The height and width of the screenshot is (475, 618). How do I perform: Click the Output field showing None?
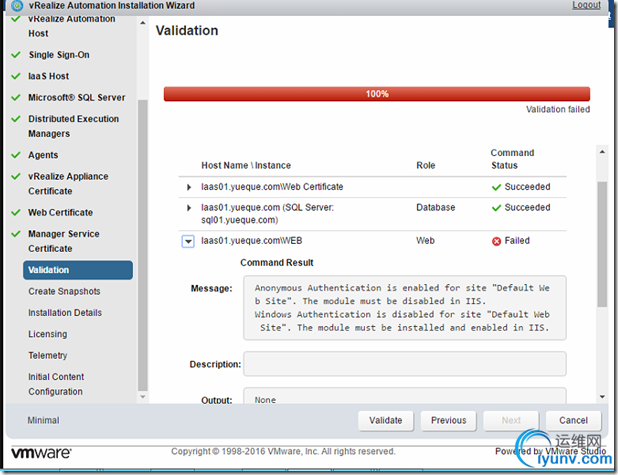click(405, 396)
